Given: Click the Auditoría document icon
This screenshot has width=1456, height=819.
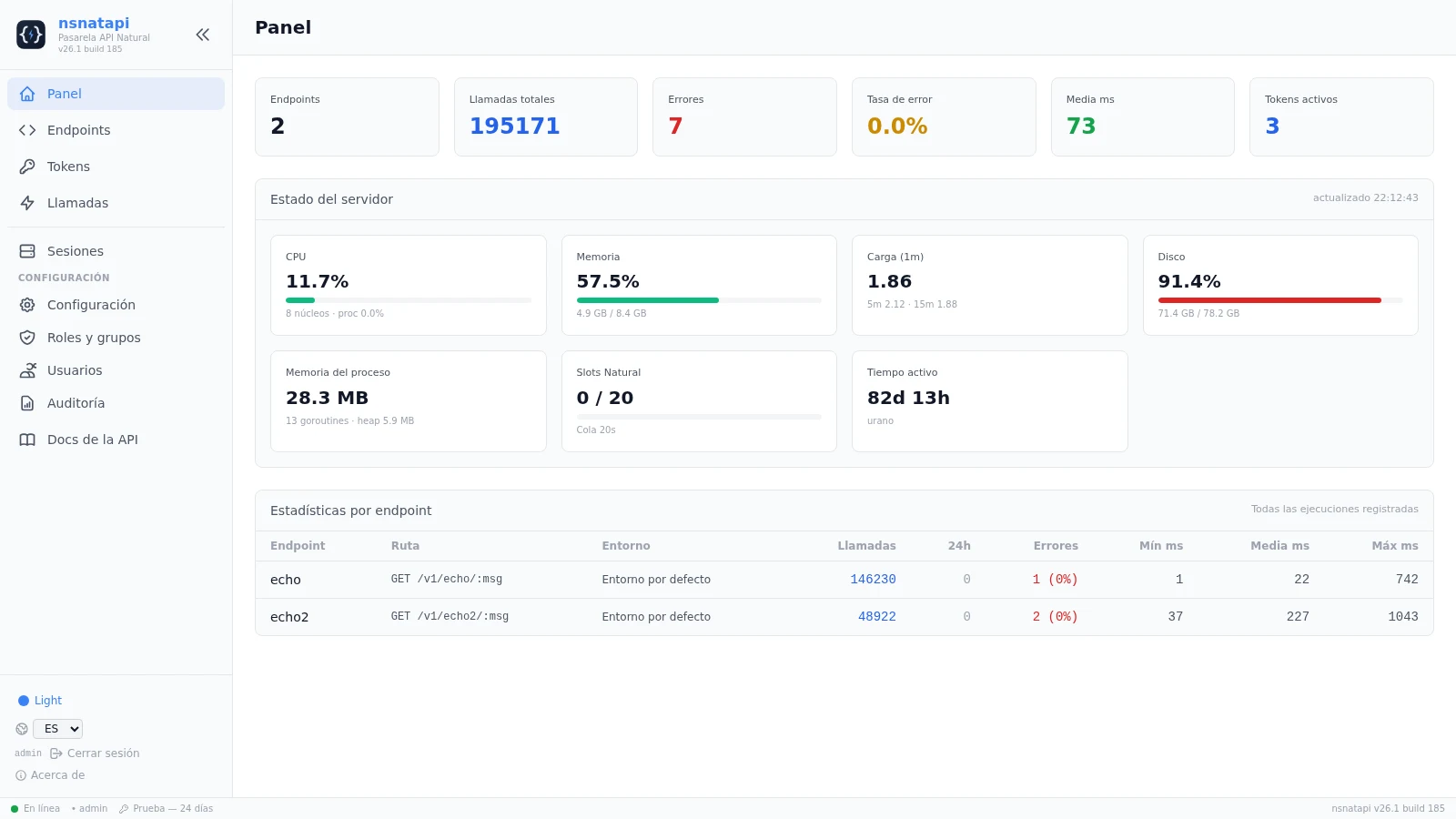Looking at the screenshot, I should coord(27,403).
